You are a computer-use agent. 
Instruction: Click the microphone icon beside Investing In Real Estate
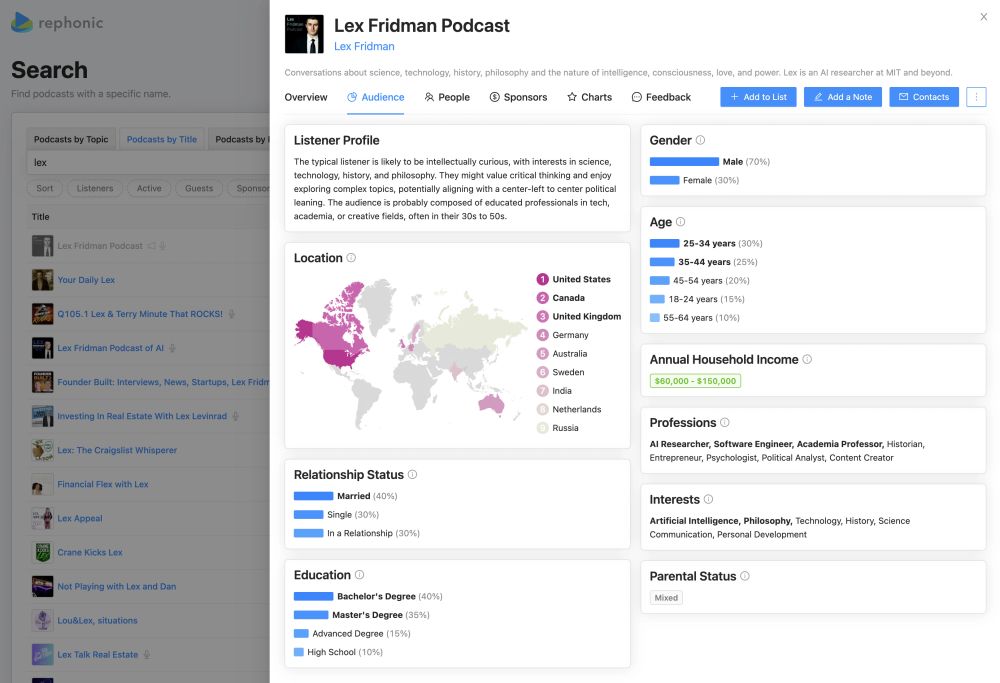click(x=235, y=416)
